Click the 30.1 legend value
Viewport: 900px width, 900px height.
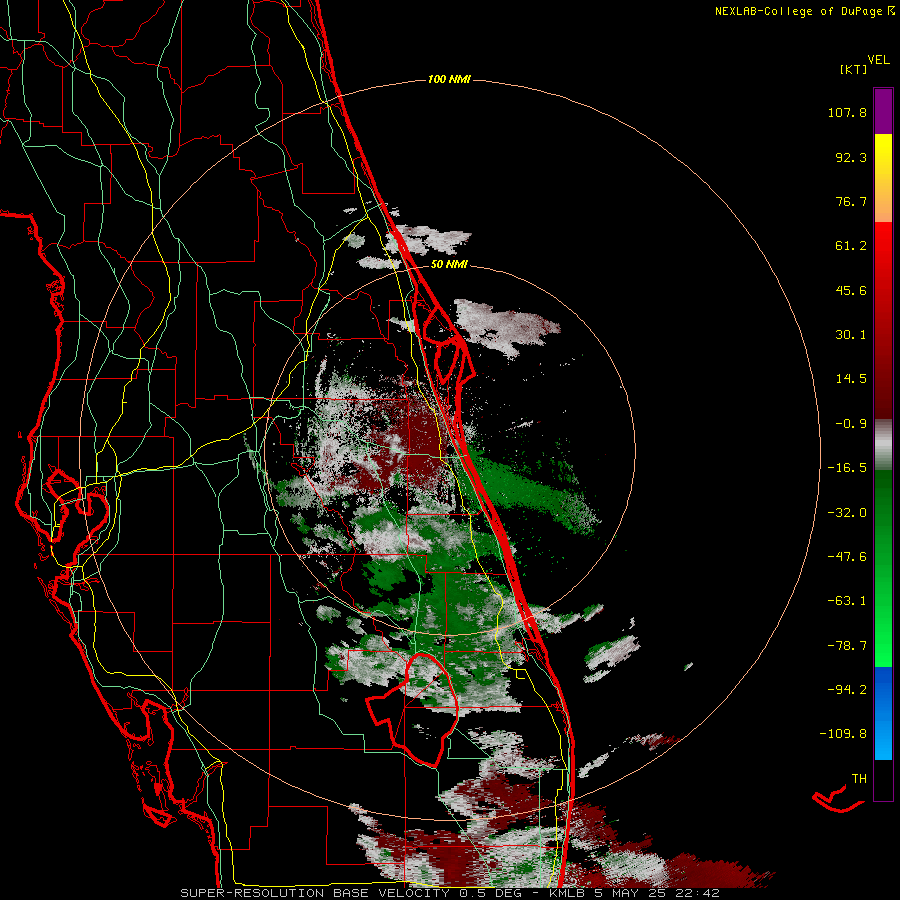coord(851,335)
